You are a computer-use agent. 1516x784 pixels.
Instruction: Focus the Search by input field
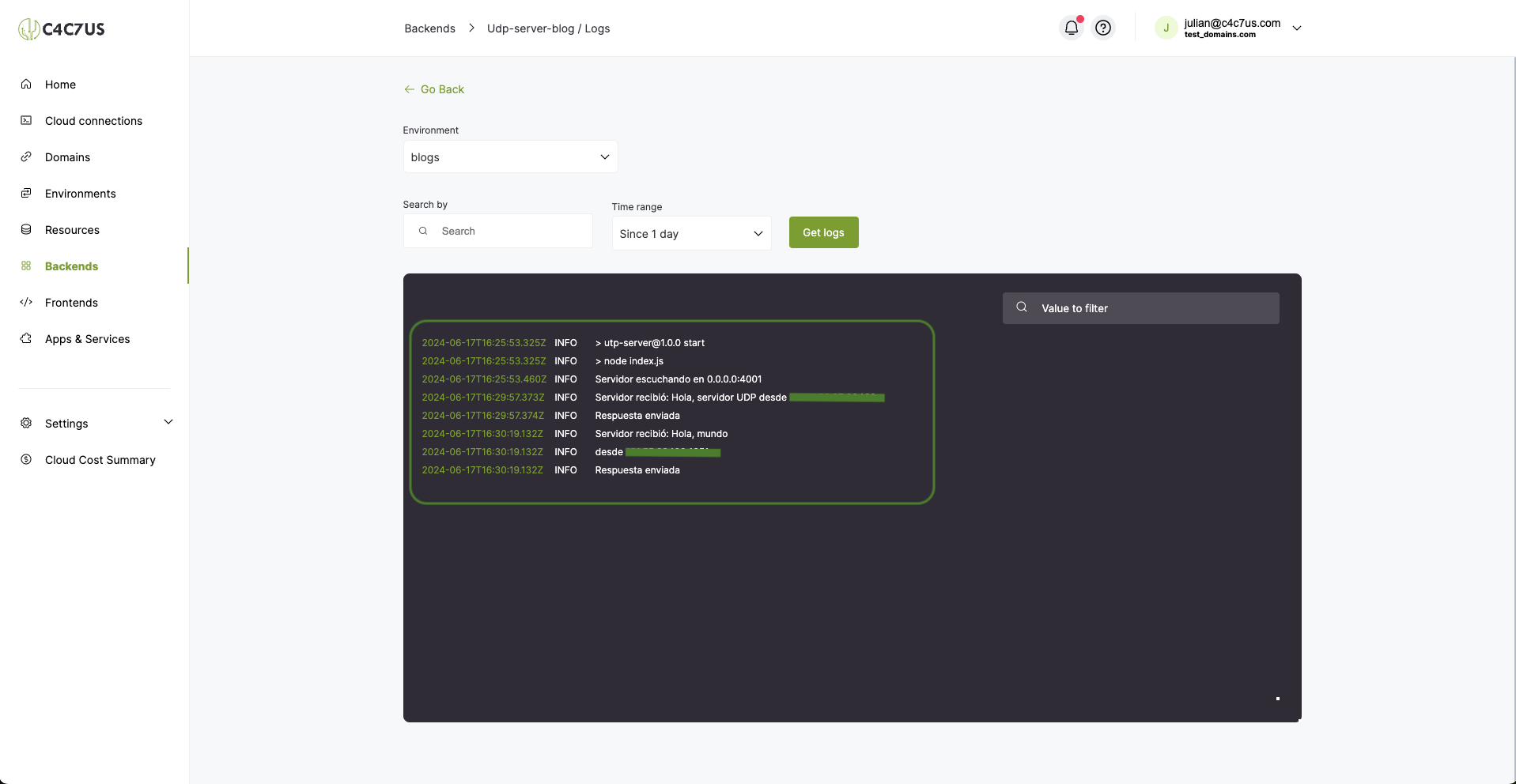pyautogui.click(x=498, y=231)
